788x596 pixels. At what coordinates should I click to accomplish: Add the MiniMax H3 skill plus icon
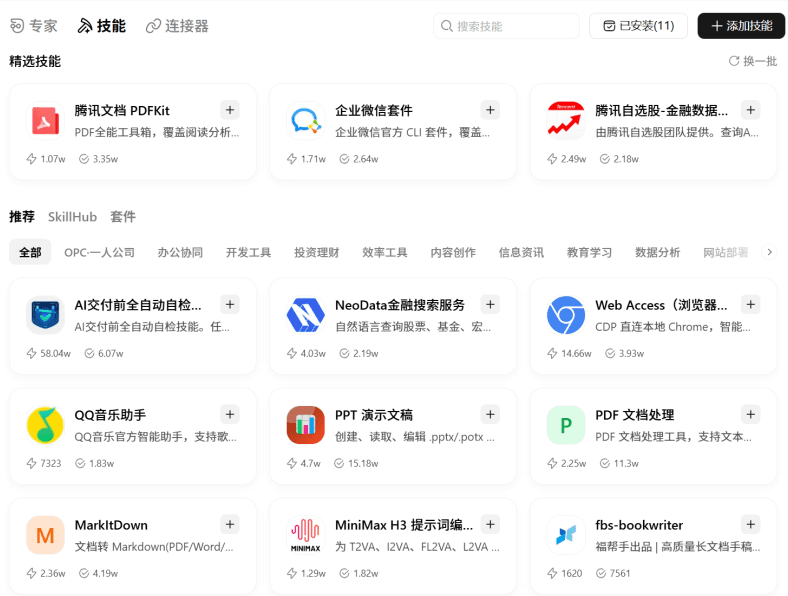[x=490, y=525]
